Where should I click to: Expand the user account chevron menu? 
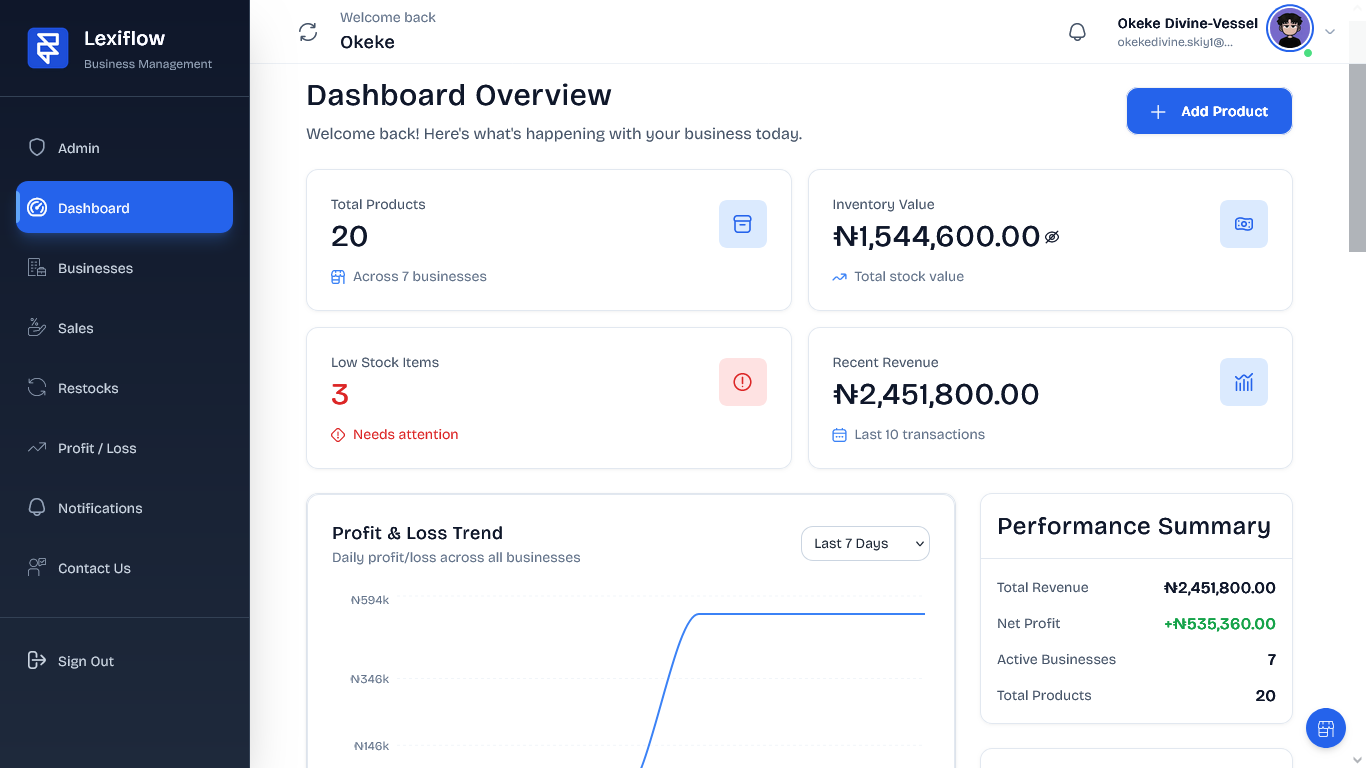tap(1330, 31)
